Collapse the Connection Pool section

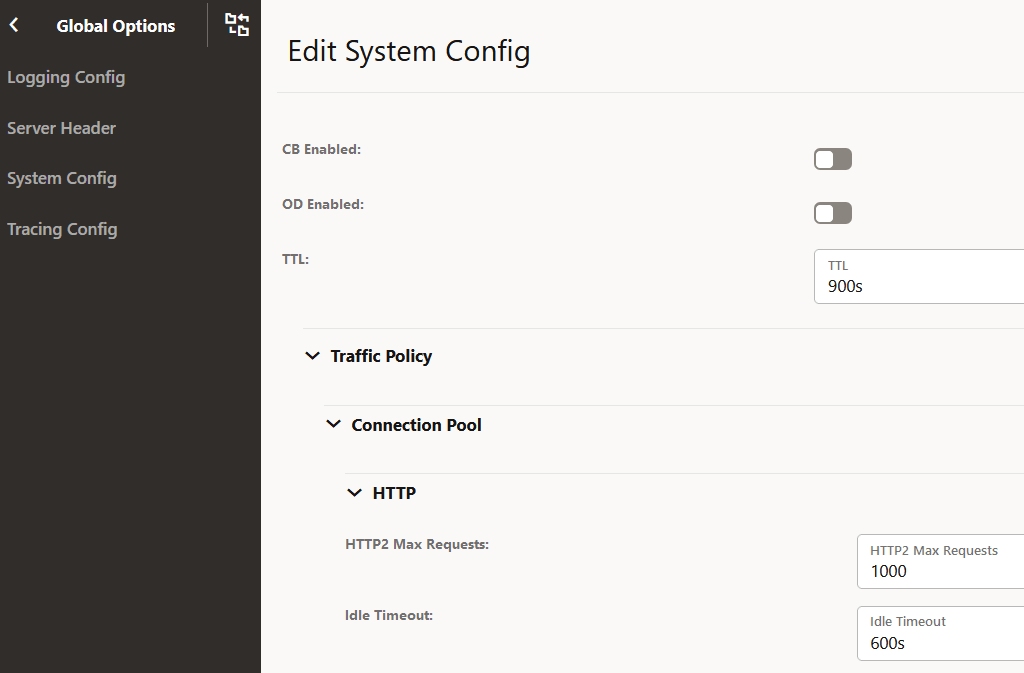tap(333, 424)
